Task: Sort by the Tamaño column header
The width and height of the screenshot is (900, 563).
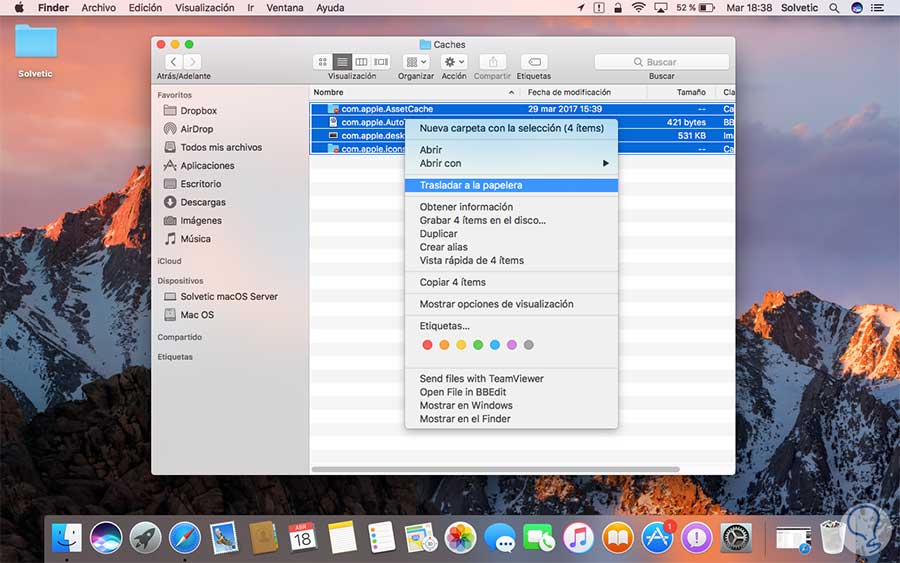Action: tap(682, 92)
